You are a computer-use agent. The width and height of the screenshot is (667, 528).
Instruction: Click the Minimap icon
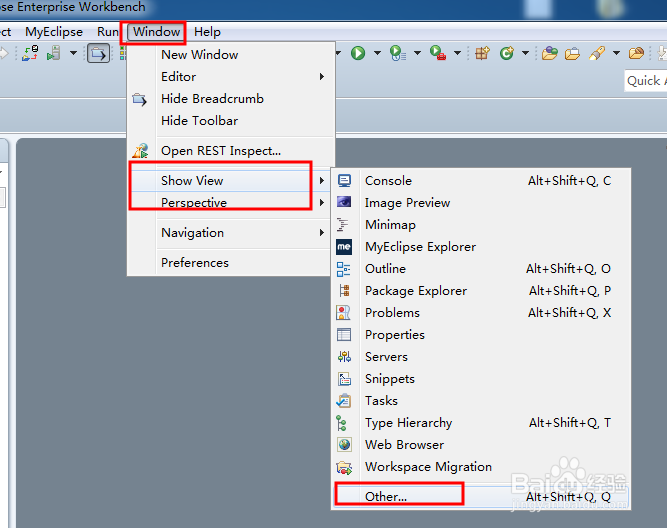pyautogui.click(x=342, y=225)
